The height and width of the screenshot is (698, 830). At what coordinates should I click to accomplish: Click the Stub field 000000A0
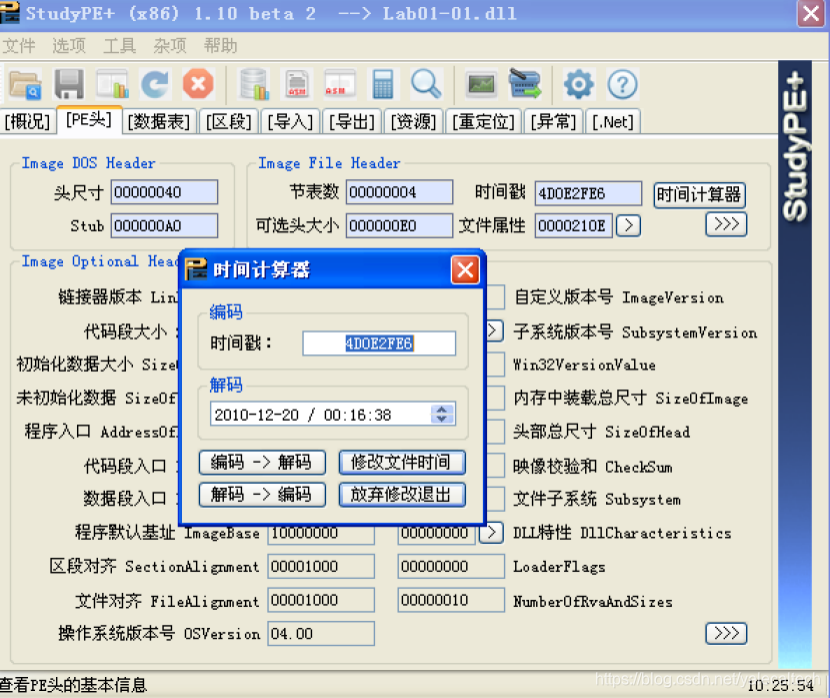[164, 226]
